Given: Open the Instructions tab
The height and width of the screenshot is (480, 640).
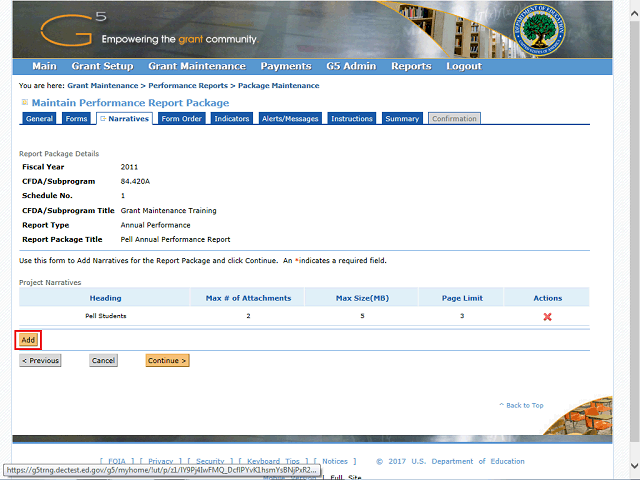Looking at the screenshot, I should coord(352,118).
